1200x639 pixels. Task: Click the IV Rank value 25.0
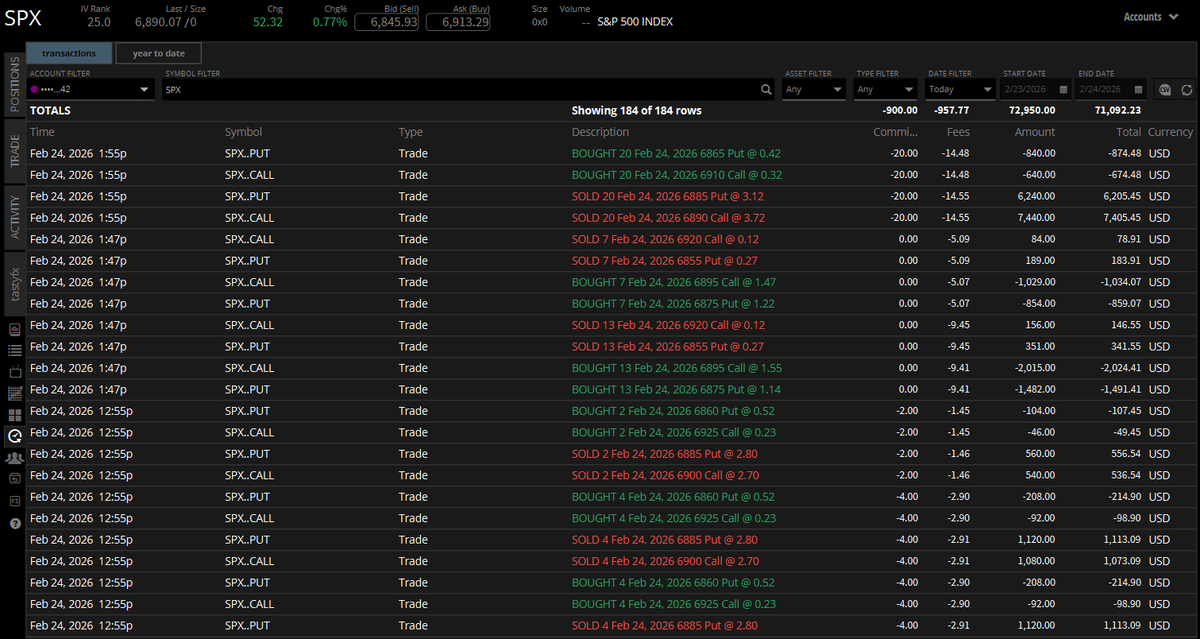98,21
